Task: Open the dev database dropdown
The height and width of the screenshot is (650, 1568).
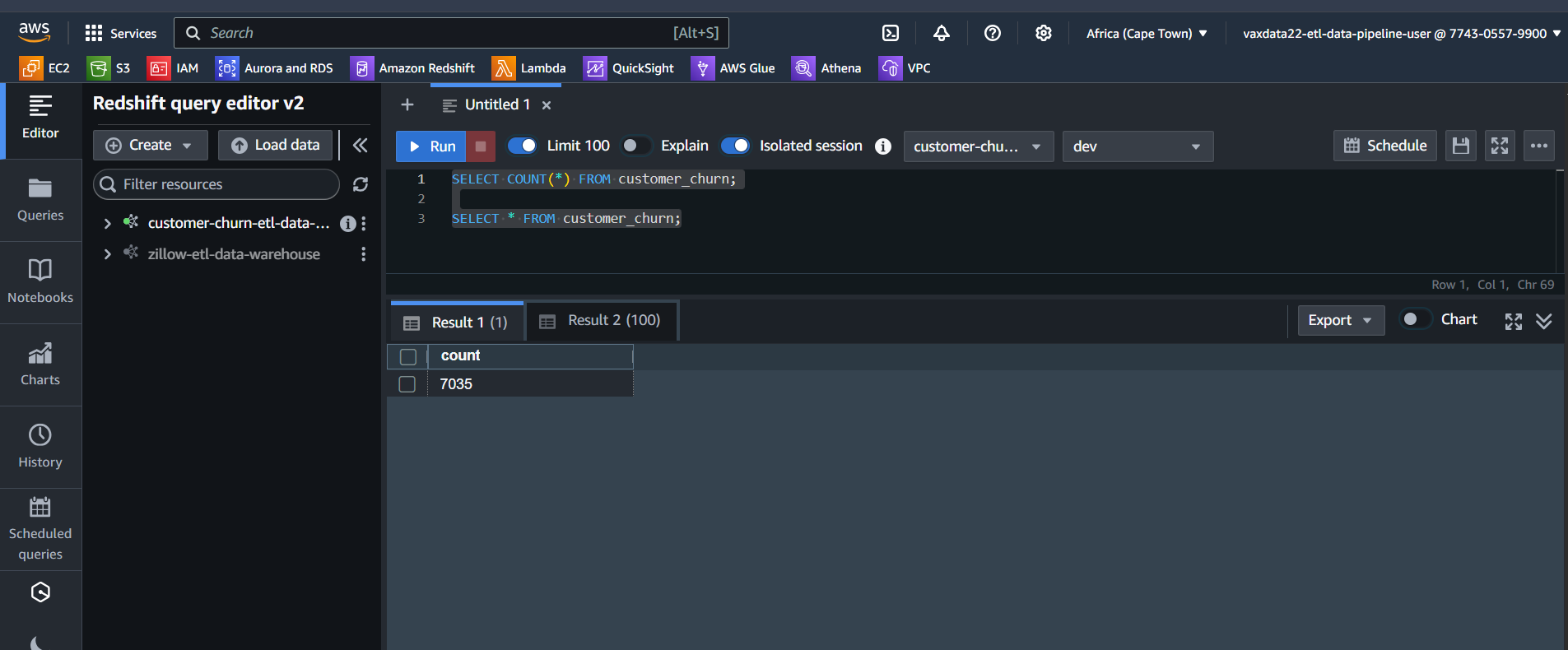Action: coord(1138,146)
